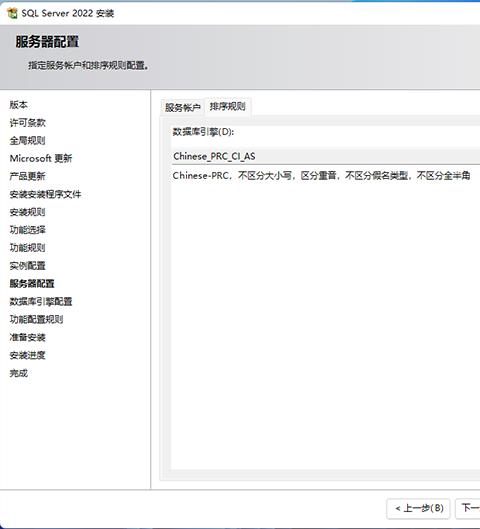Click the Chinese_PRC_CI_AS collation field

click(326, 156)
